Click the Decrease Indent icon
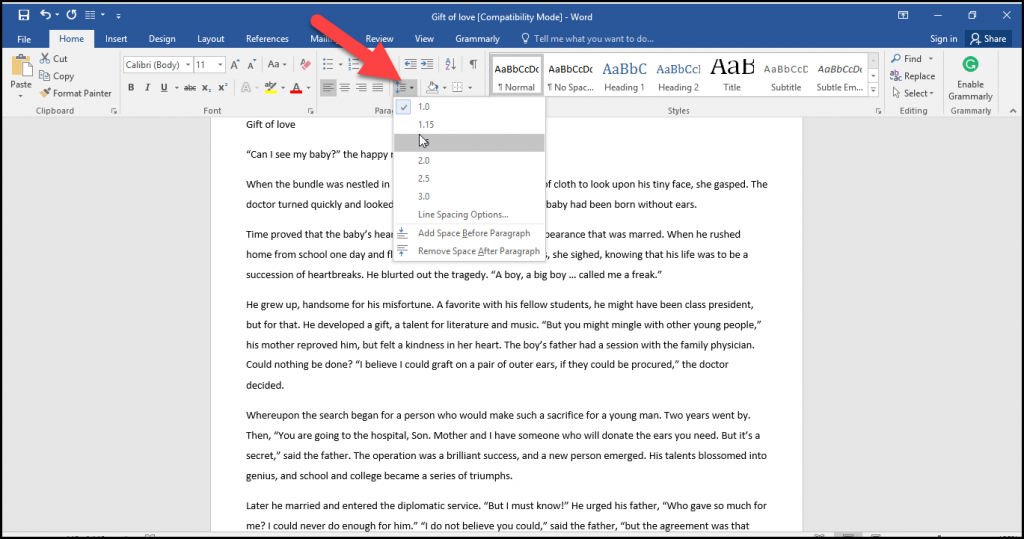 (410, 64)
